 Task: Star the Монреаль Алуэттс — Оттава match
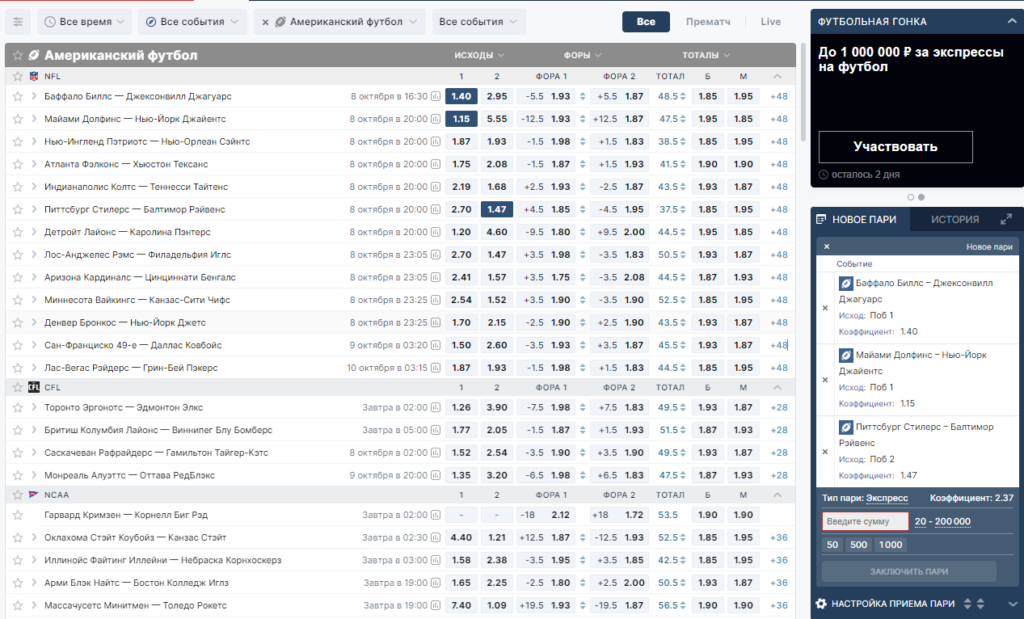[18, 475]
